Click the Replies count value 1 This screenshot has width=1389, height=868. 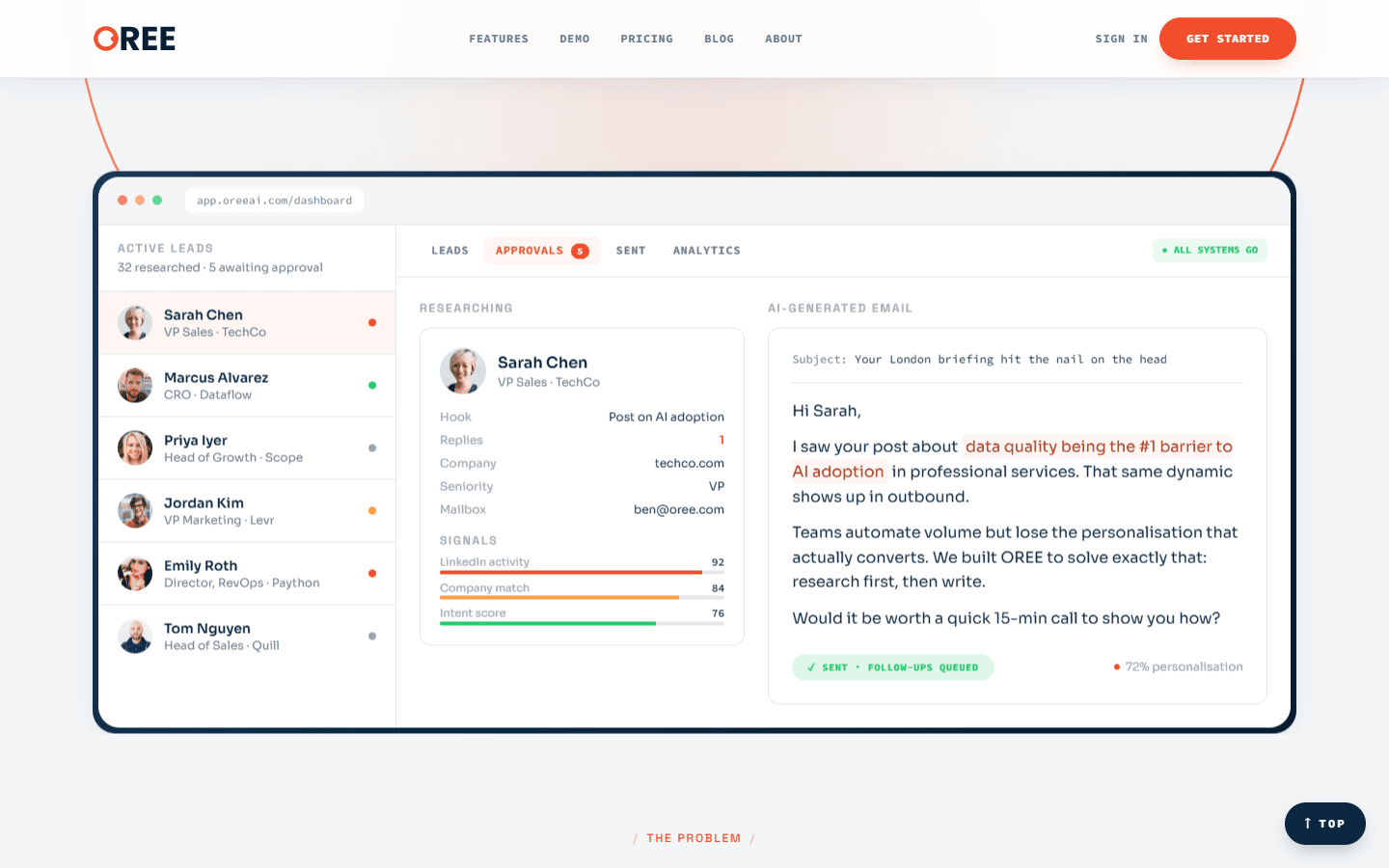pyautogui.click(x=722, y=441)
